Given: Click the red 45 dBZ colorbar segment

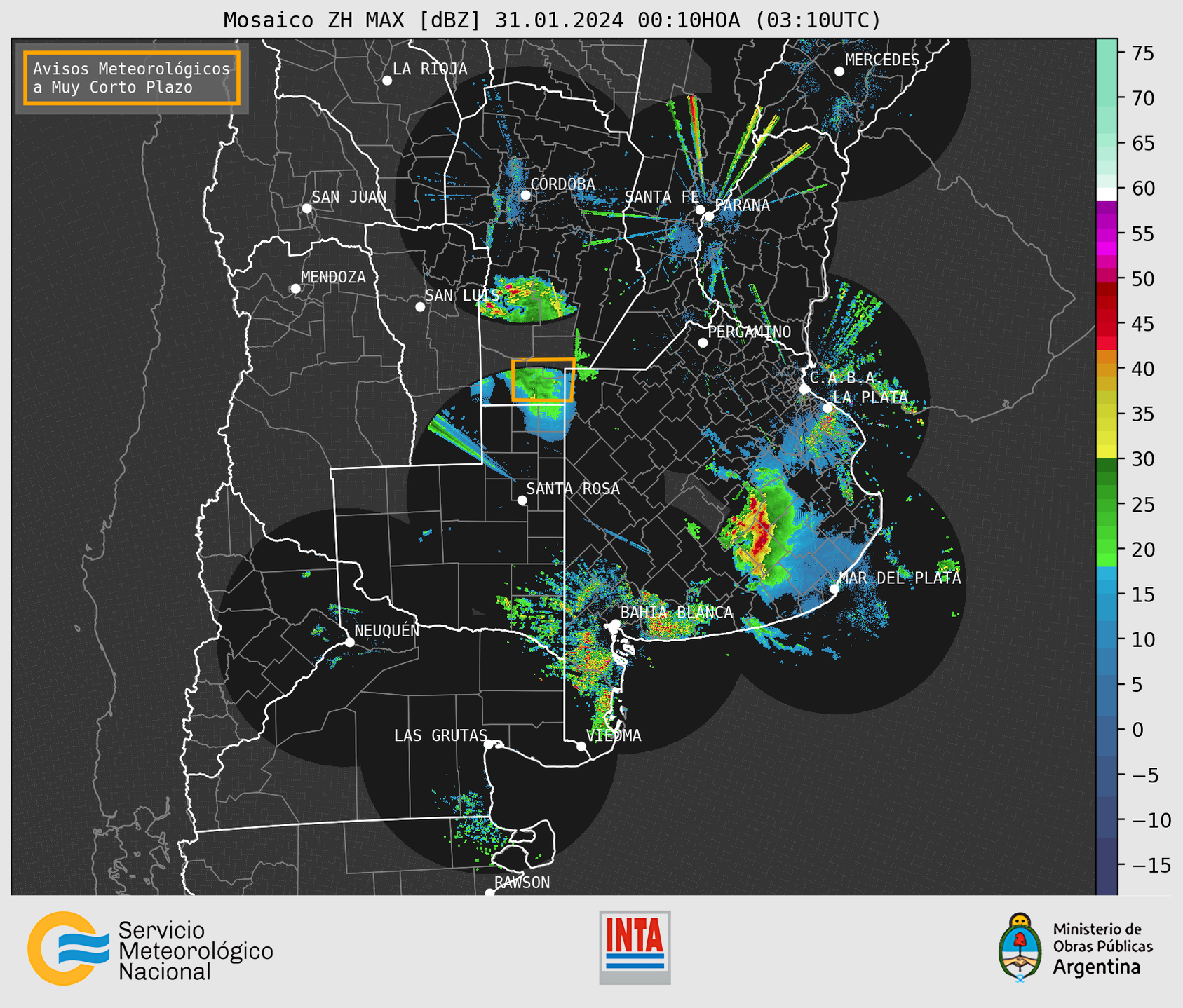Looking at the screenshot, I should point(1107,324).
